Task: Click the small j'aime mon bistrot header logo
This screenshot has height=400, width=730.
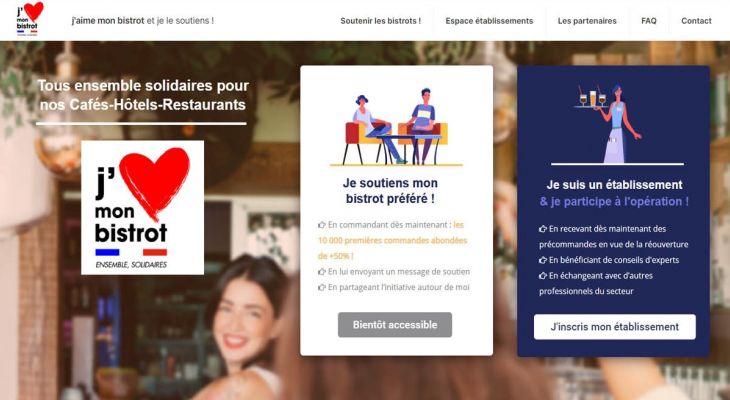Action: [29, 19]
